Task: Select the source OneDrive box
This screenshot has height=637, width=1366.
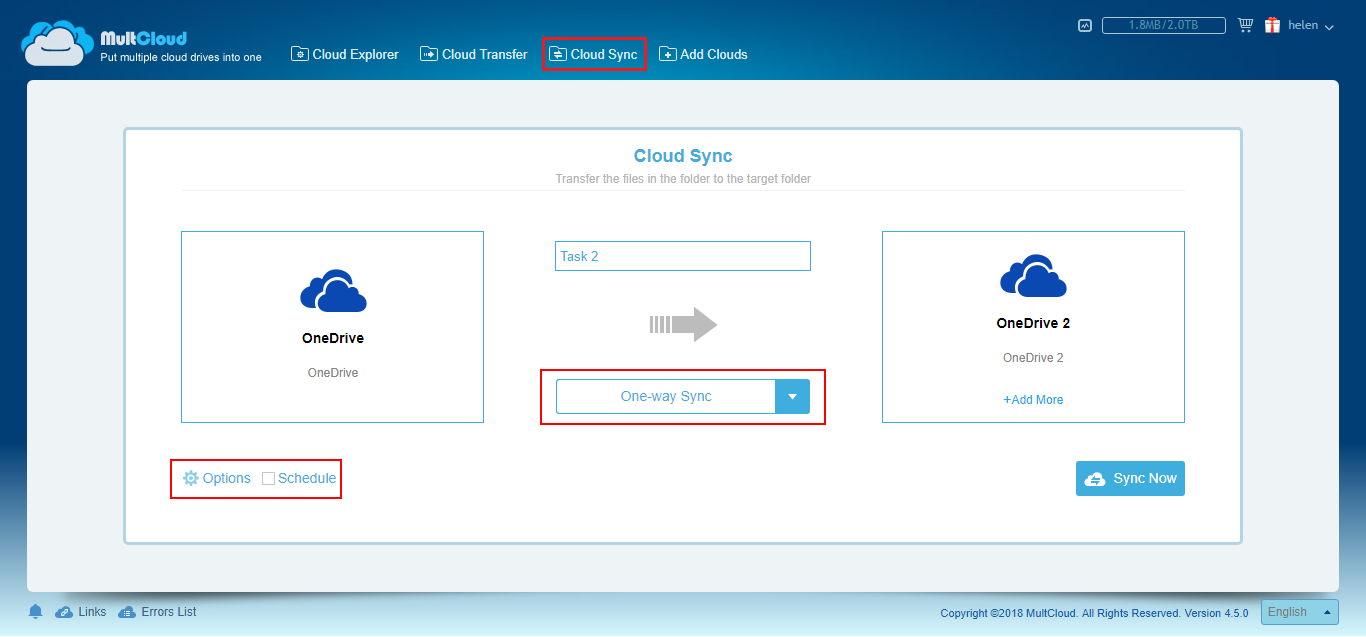Action: point(332,327)
